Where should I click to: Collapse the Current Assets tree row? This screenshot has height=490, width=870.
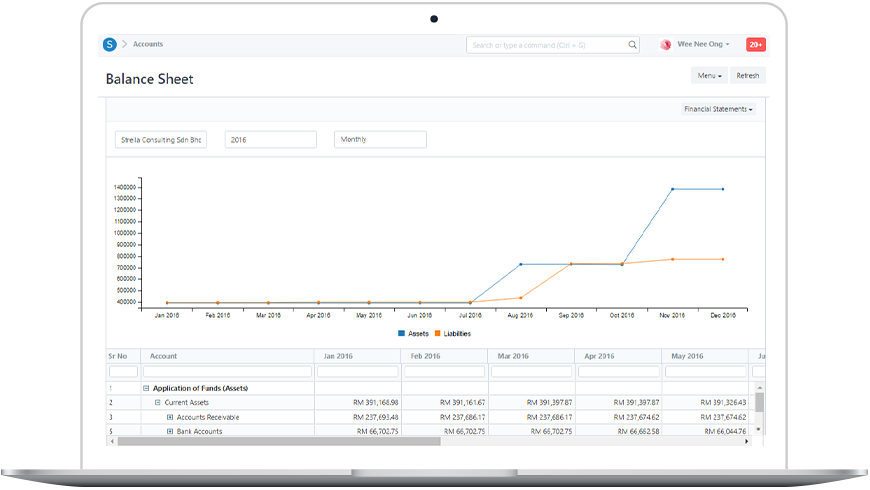point(158,402)
